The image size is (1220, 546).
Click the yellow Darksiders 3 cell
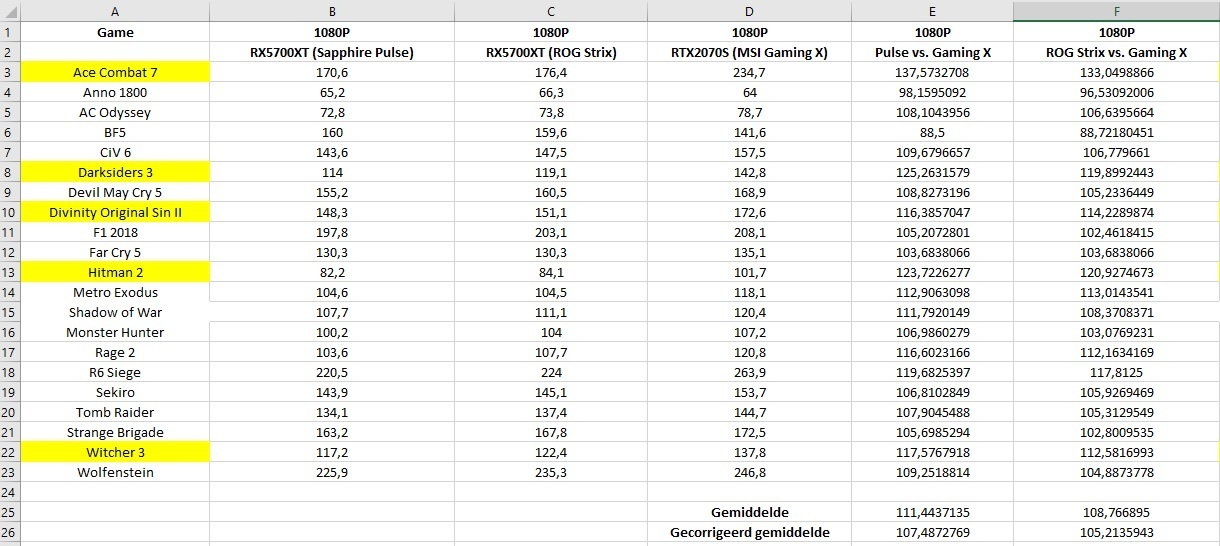[115, 172]
